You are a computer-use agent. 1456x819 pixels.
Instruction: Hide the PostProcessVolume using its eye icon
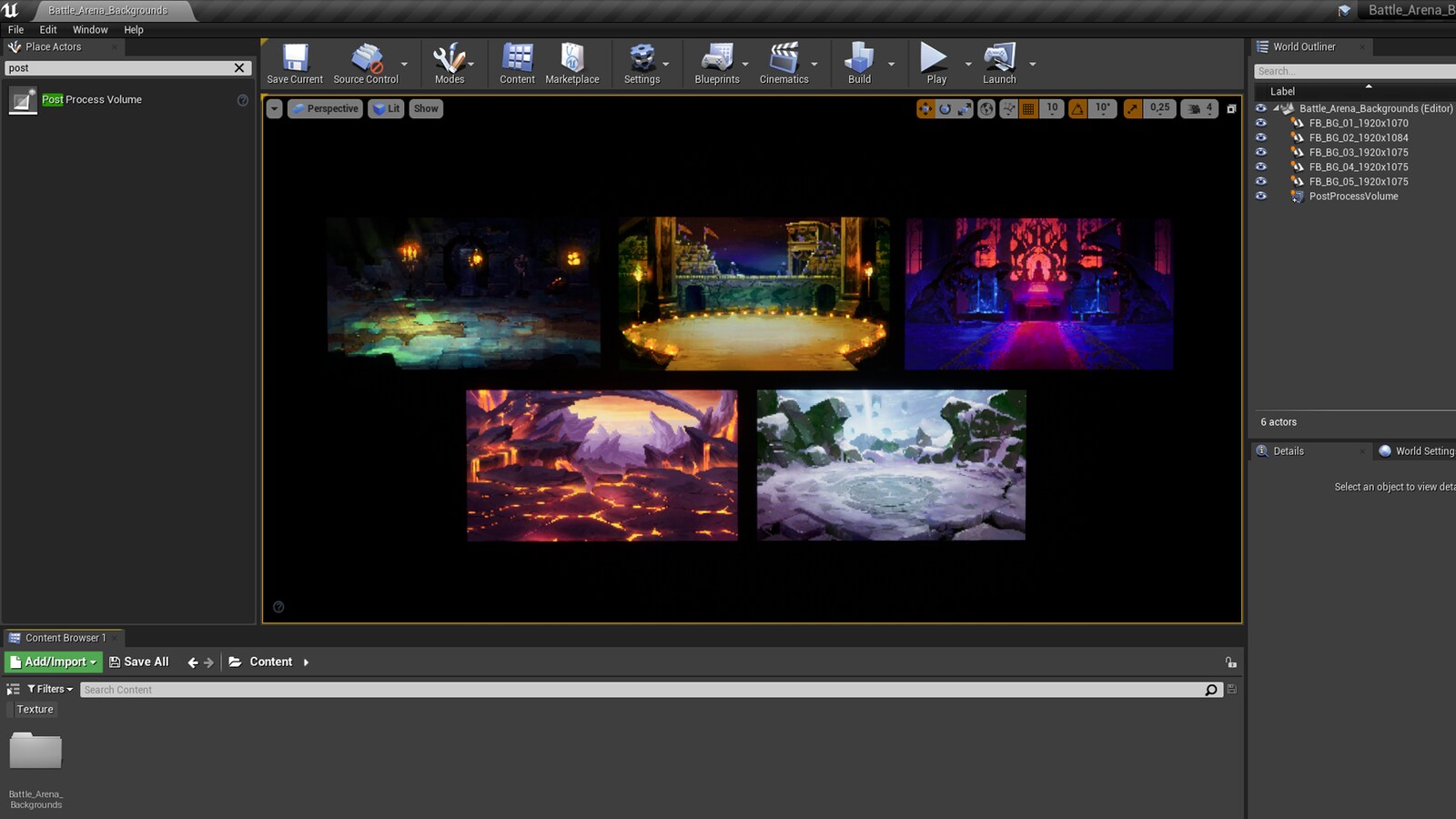point(1261,196)
